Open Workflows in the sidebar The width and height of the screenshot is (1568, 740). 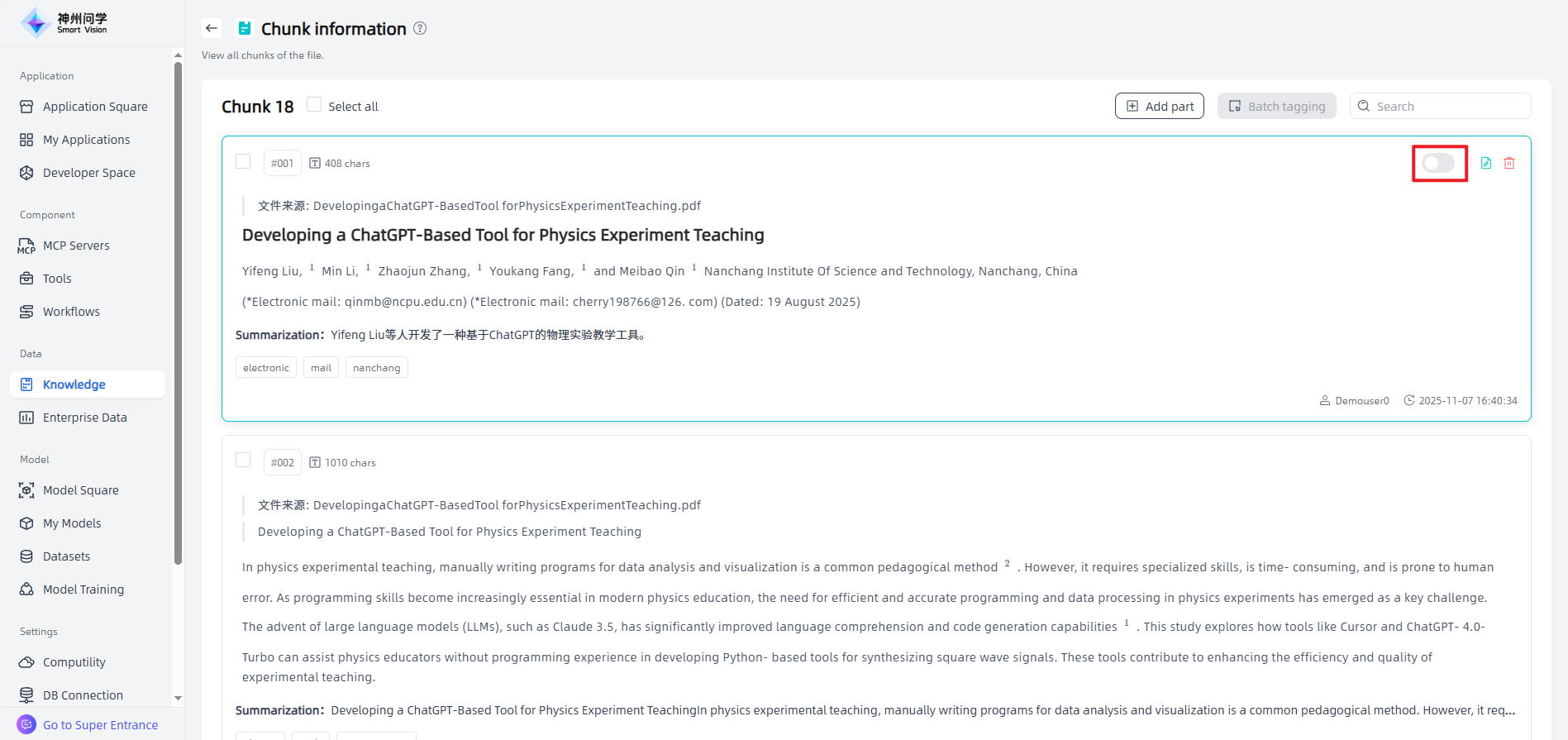(x=71, y=312)
